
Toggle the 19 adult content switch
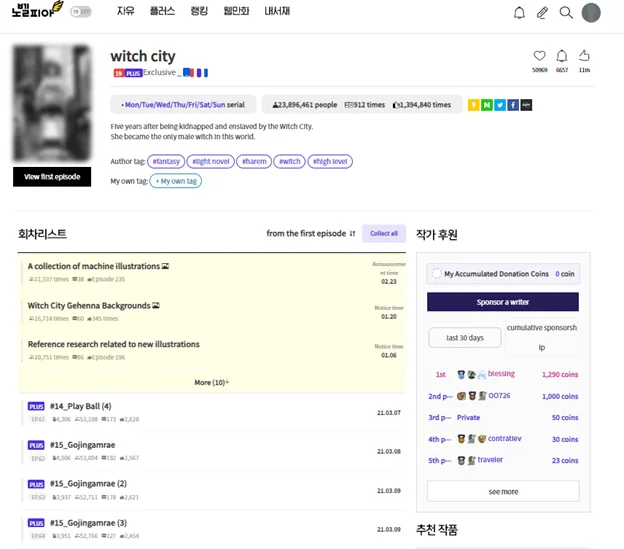click(81, 12)
